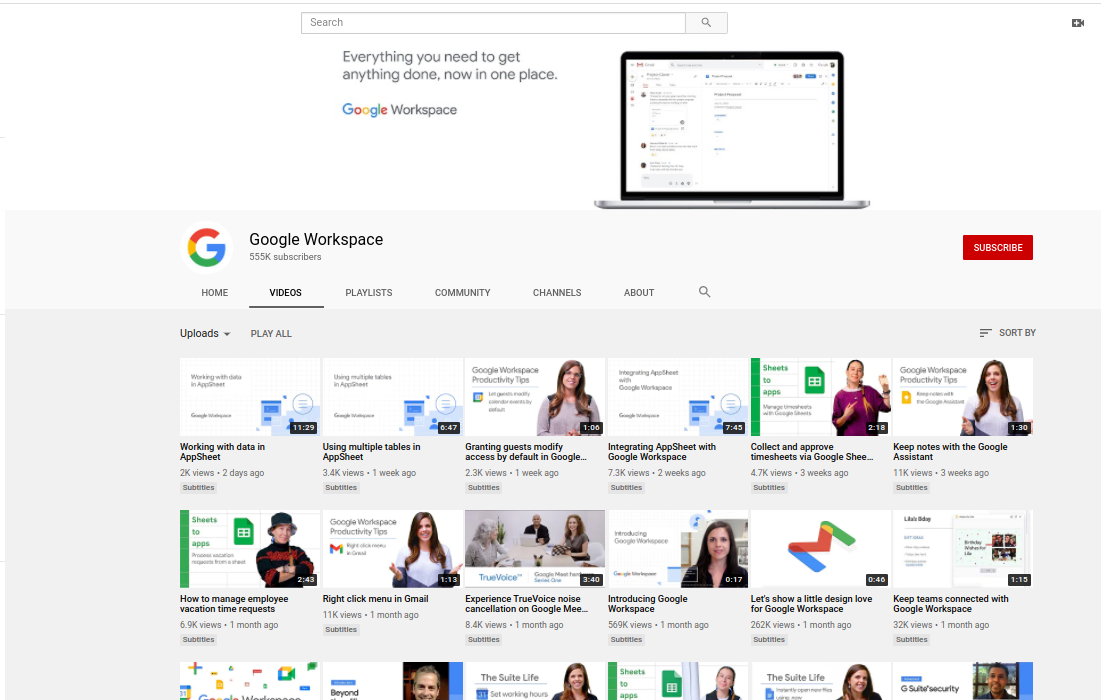Open Collect and approve timesheets video thumbnail
This screenshot has width=1101, height=700.
click(820, 397)
